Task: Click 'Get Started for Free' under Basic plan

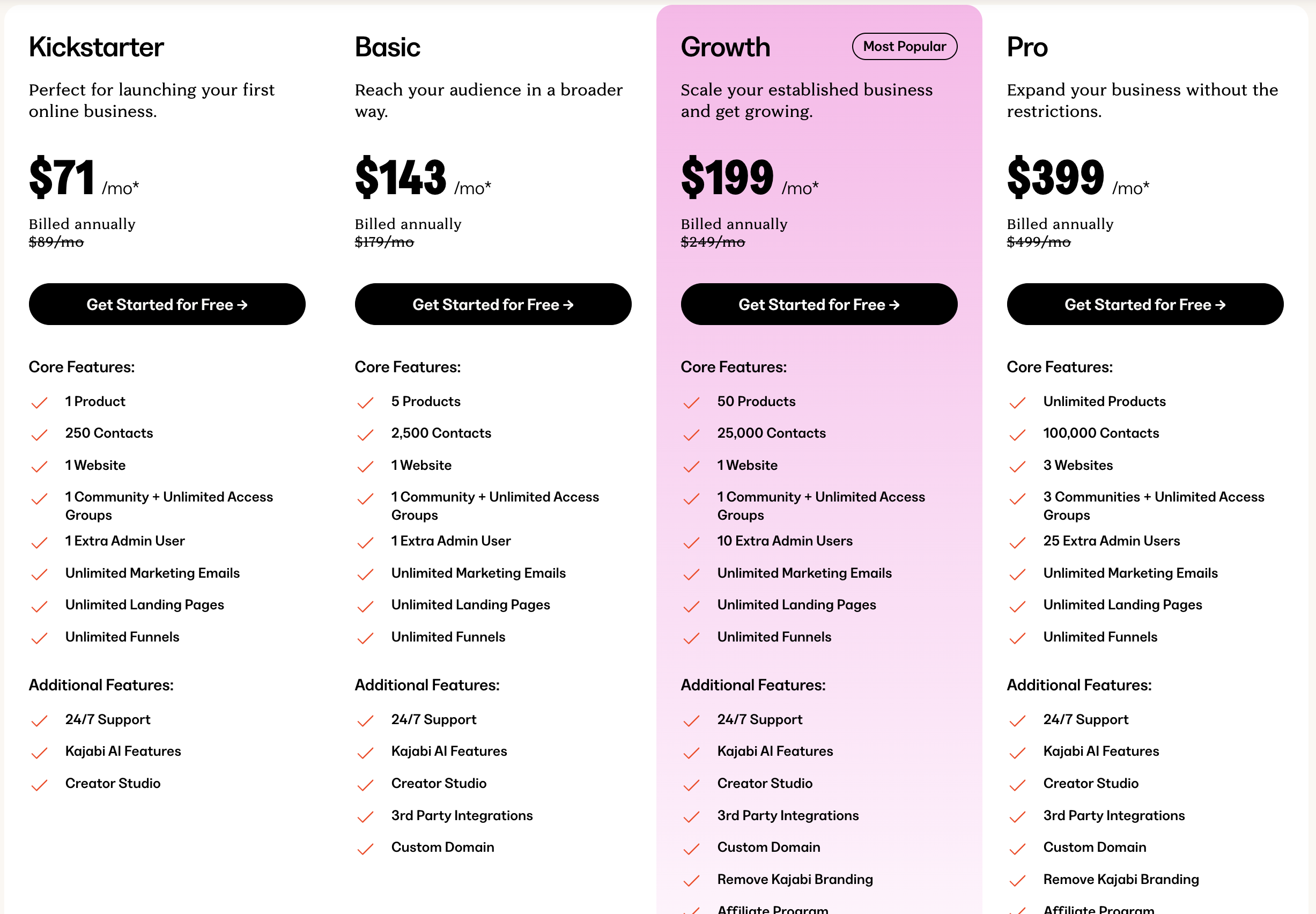Action: 492,304
